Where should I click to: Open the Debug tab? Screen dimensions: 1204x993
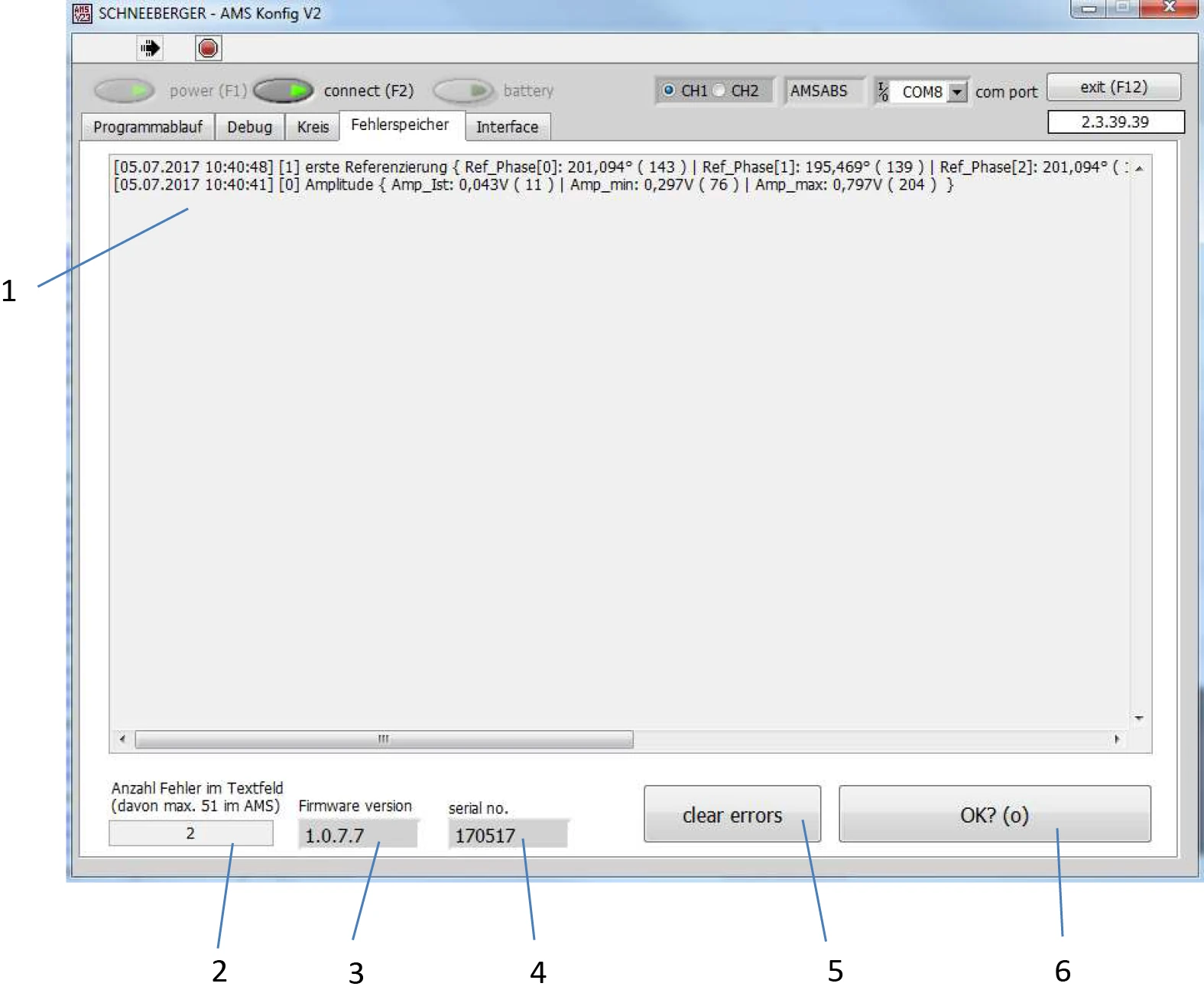(249, 127)
